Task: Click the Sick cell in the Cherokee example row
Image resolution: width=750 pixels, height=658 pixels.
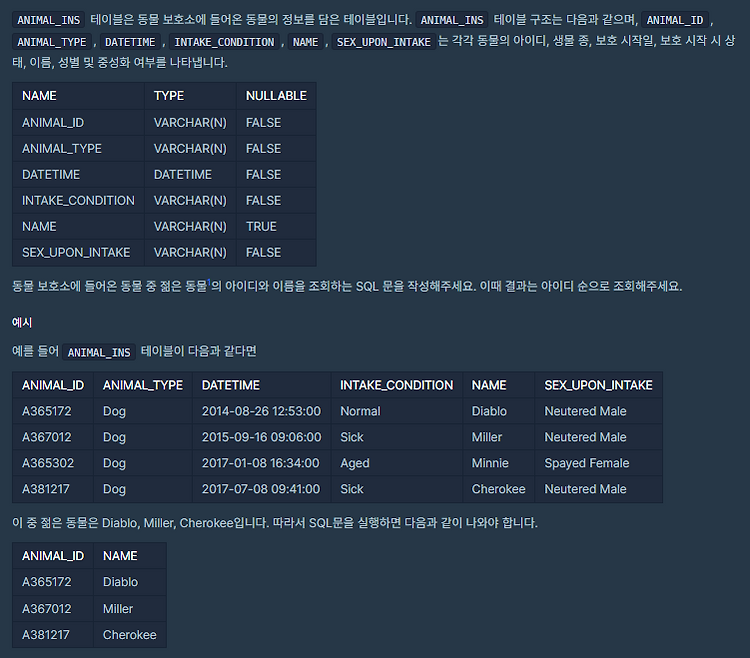Action: [x=352, y=489]
